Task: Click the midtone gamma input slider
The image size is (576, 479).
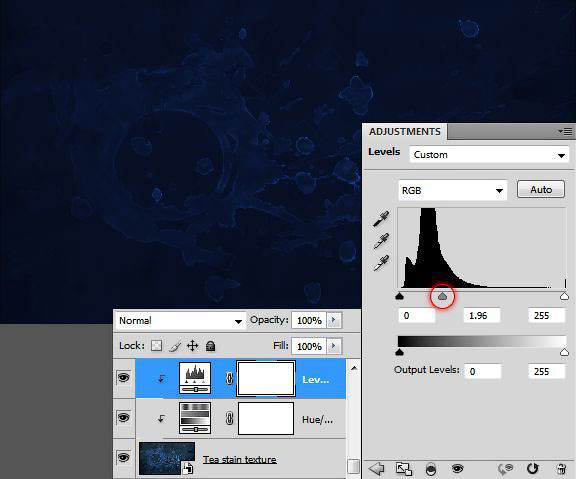Action: 443,295
